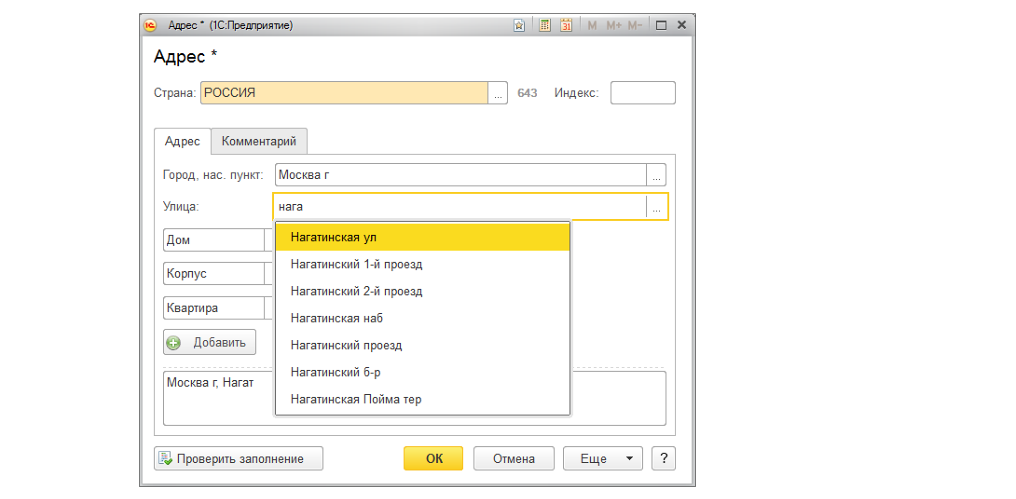Click the M memory button
Viewport: 1016px width, 499px height.
coord(592,26)
